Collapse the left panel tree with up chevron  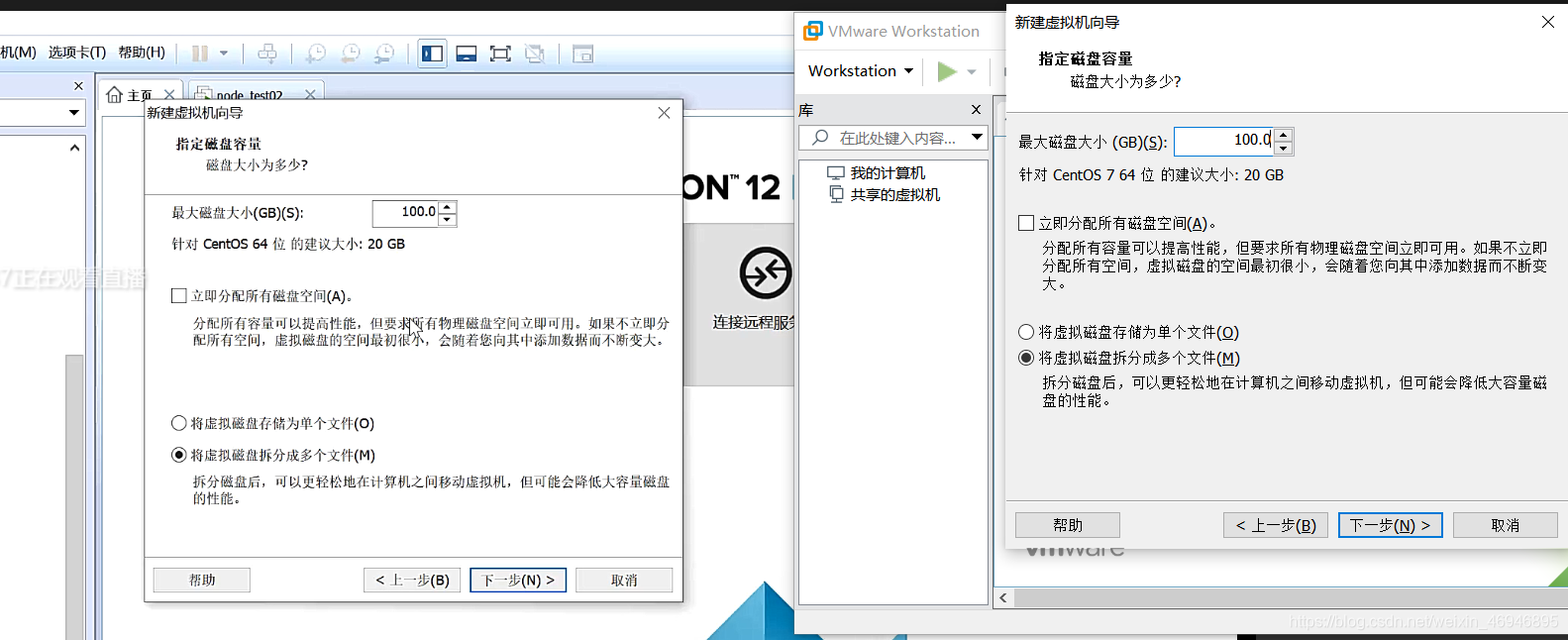pos(74,148)
